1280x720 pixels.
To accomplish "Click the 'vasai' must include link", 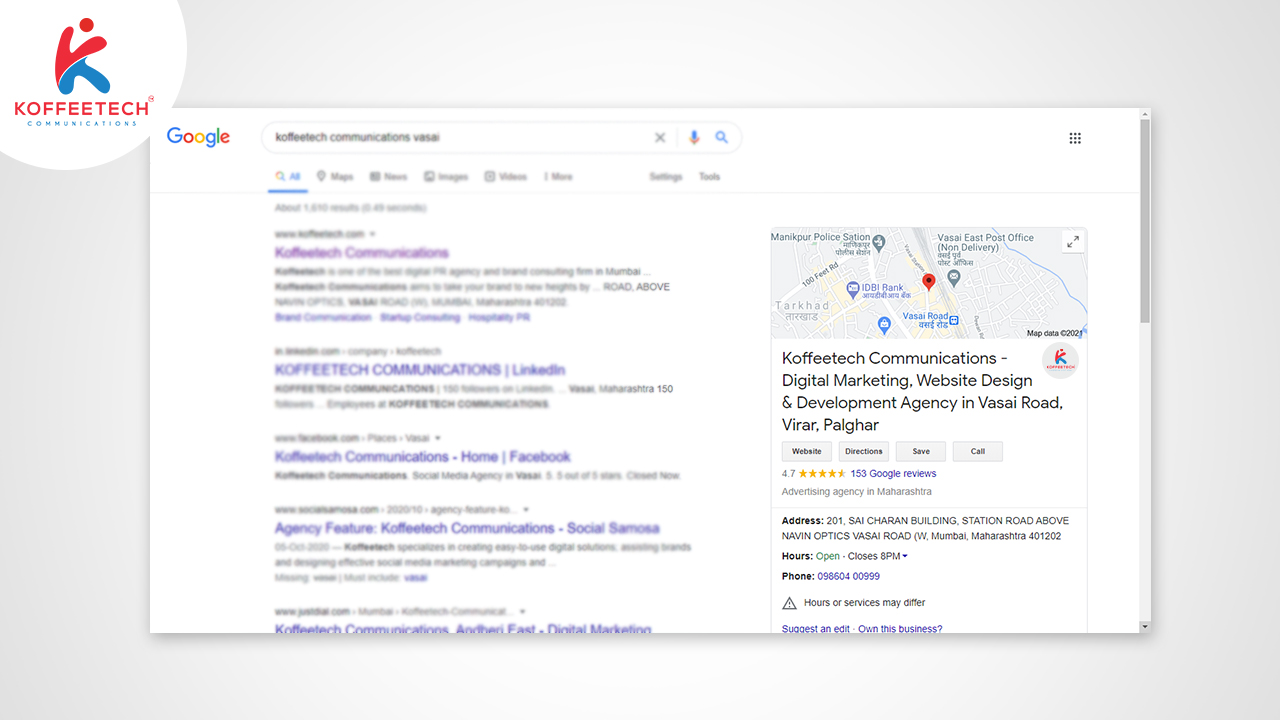I will (x=415, y=578).
